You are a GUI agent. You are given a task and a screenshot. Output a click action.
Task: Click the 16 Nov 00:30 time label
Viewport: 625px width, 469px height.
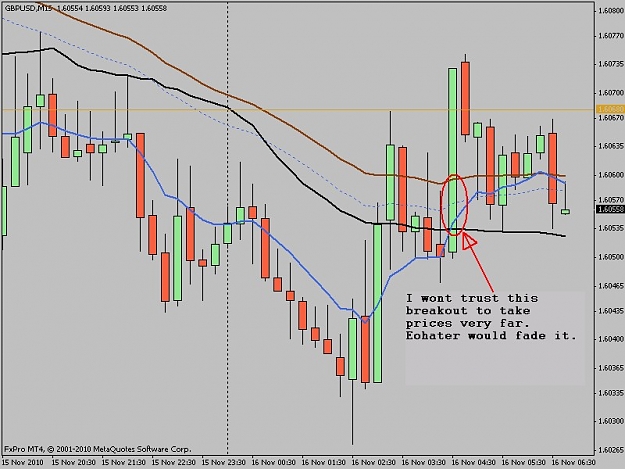click(273, 462)
